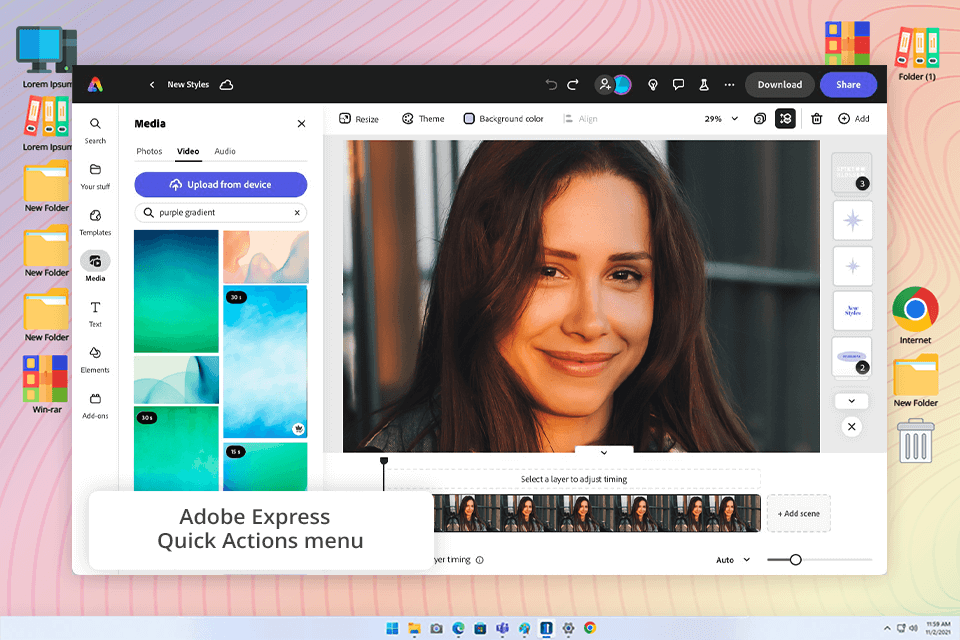Viewport: 960px width, 640px height.
Task: Click Upload from device button
Action: click(x=220, y=184)
